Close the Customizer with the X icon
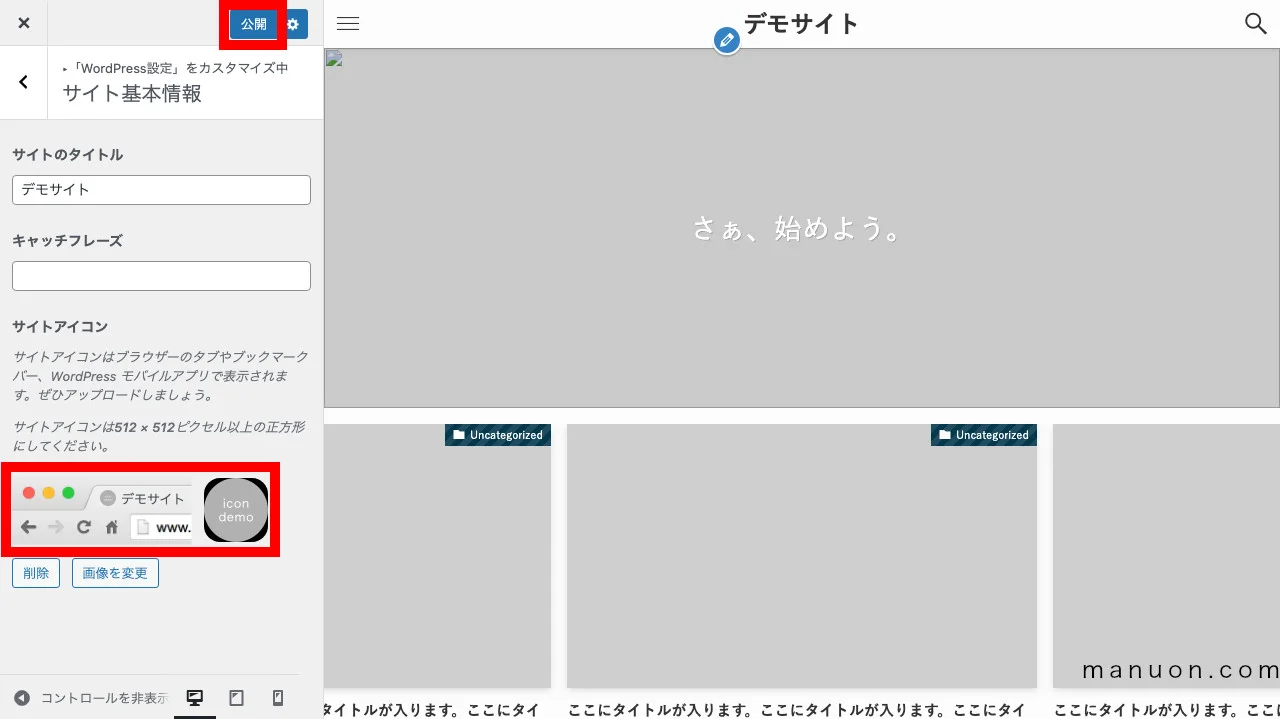 click(23, 23)
